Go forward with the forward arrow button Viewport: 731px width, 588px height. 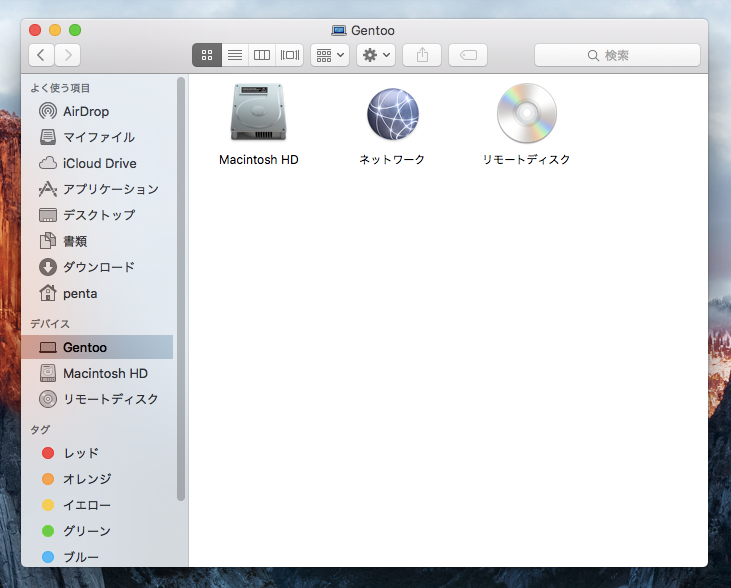pos(68,55)
